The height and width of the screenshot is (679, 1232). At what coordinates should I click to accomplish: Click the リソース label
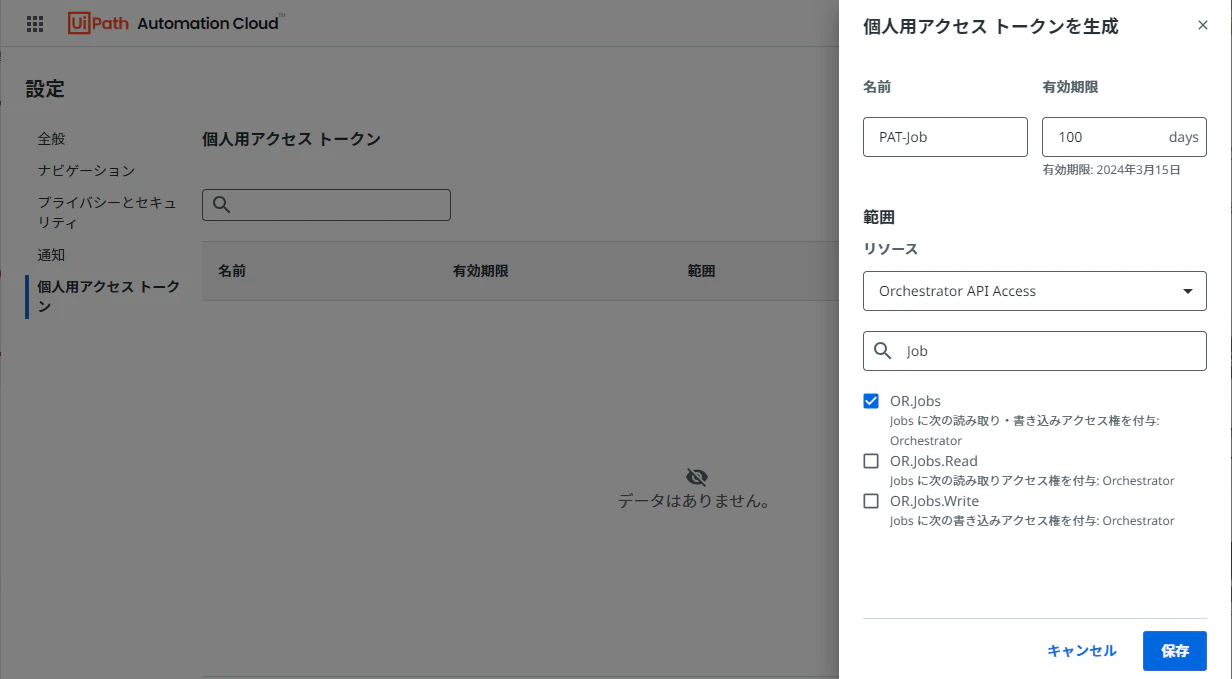click(890, 248)
